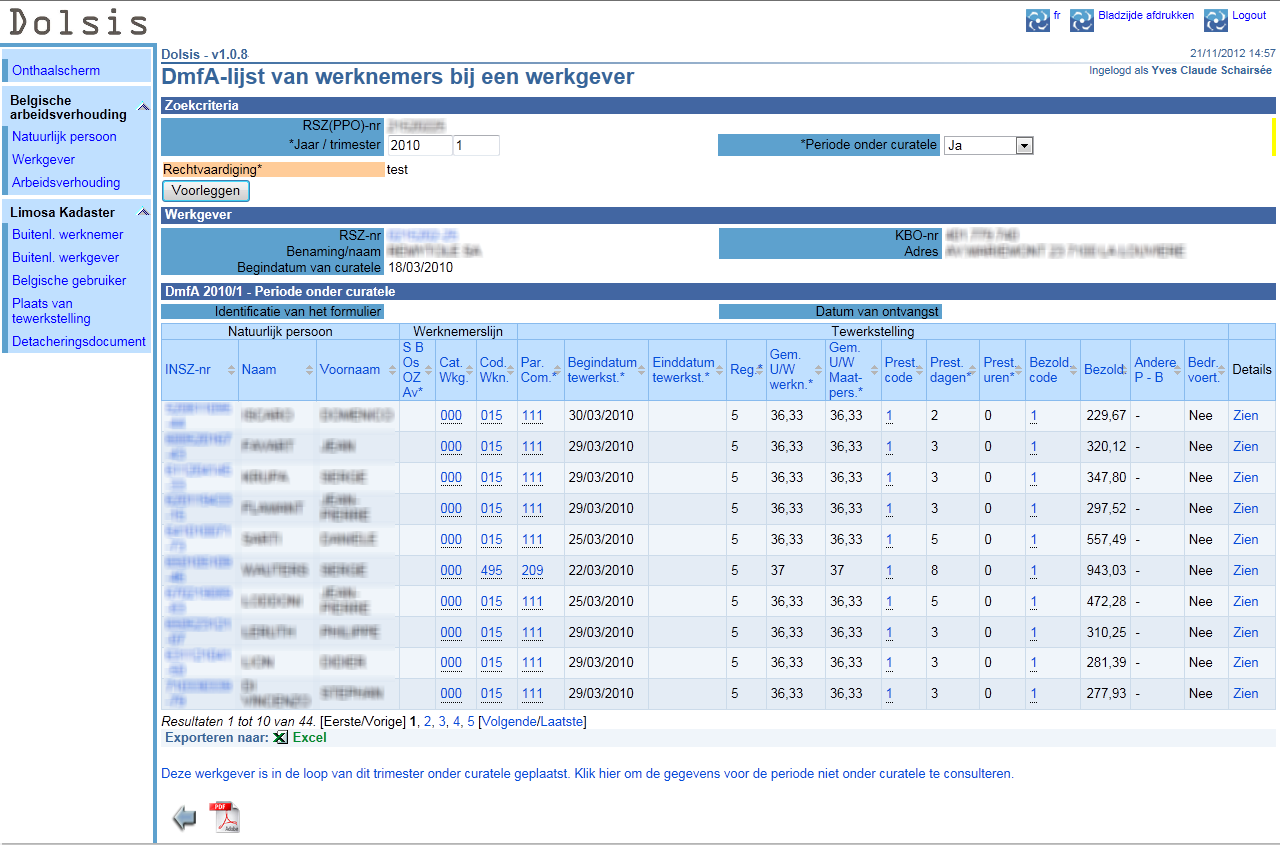The image size is (1280, 845).
Task: Sort by Prest. code column arrows
Action: (919, 370)
